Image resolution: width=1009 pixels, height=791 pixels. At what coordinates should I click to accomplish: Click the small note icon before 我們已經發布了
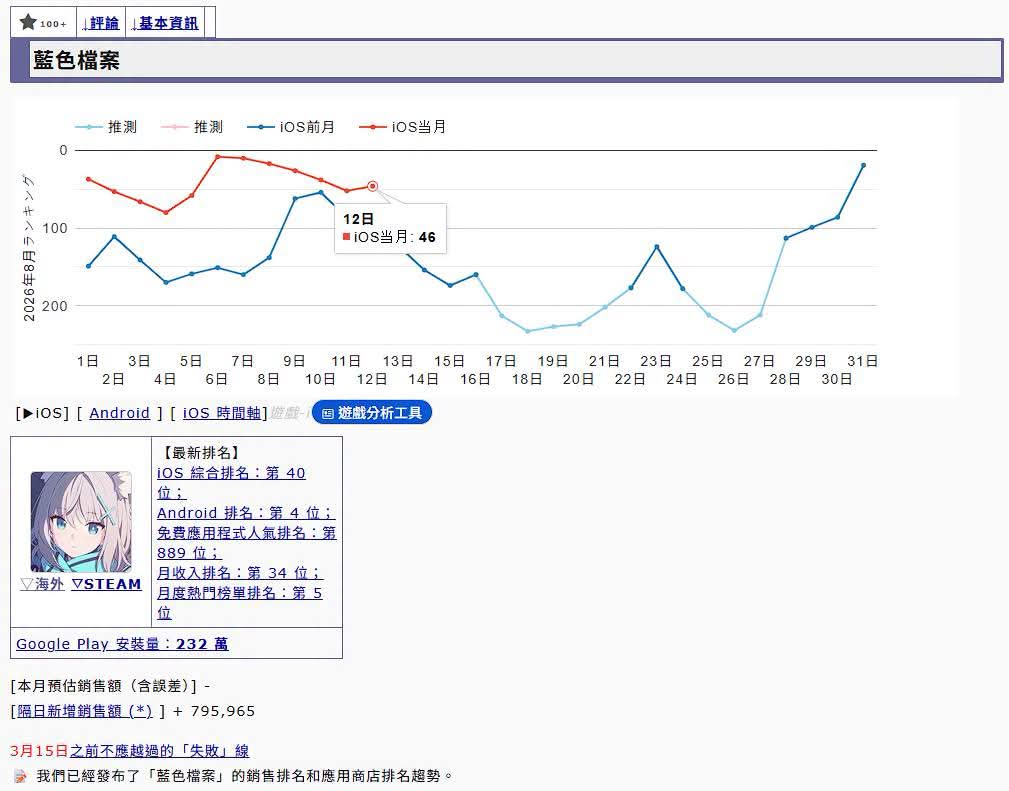click(x=21, y=776)
